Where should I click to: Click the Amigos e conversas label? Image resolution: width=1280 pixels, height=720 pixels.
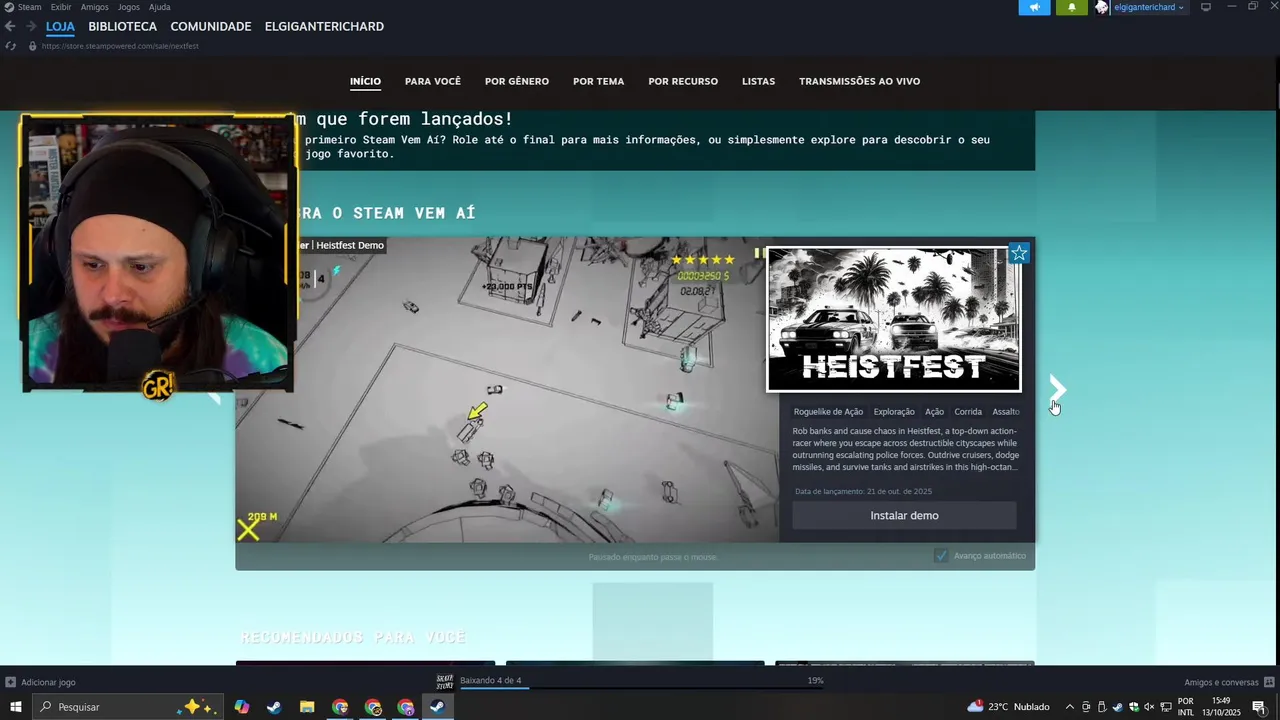tap(1221, 682)
